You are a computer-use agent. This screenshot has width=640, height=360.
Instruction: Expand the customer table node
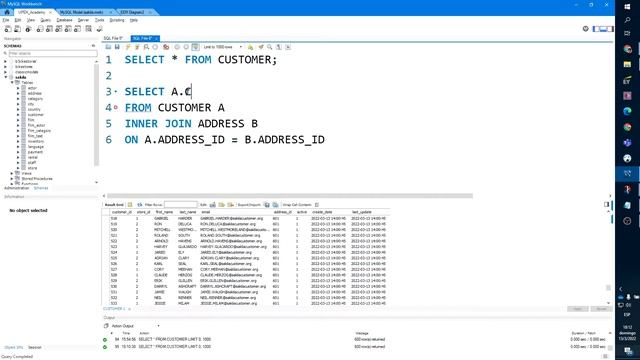[18, 115]
